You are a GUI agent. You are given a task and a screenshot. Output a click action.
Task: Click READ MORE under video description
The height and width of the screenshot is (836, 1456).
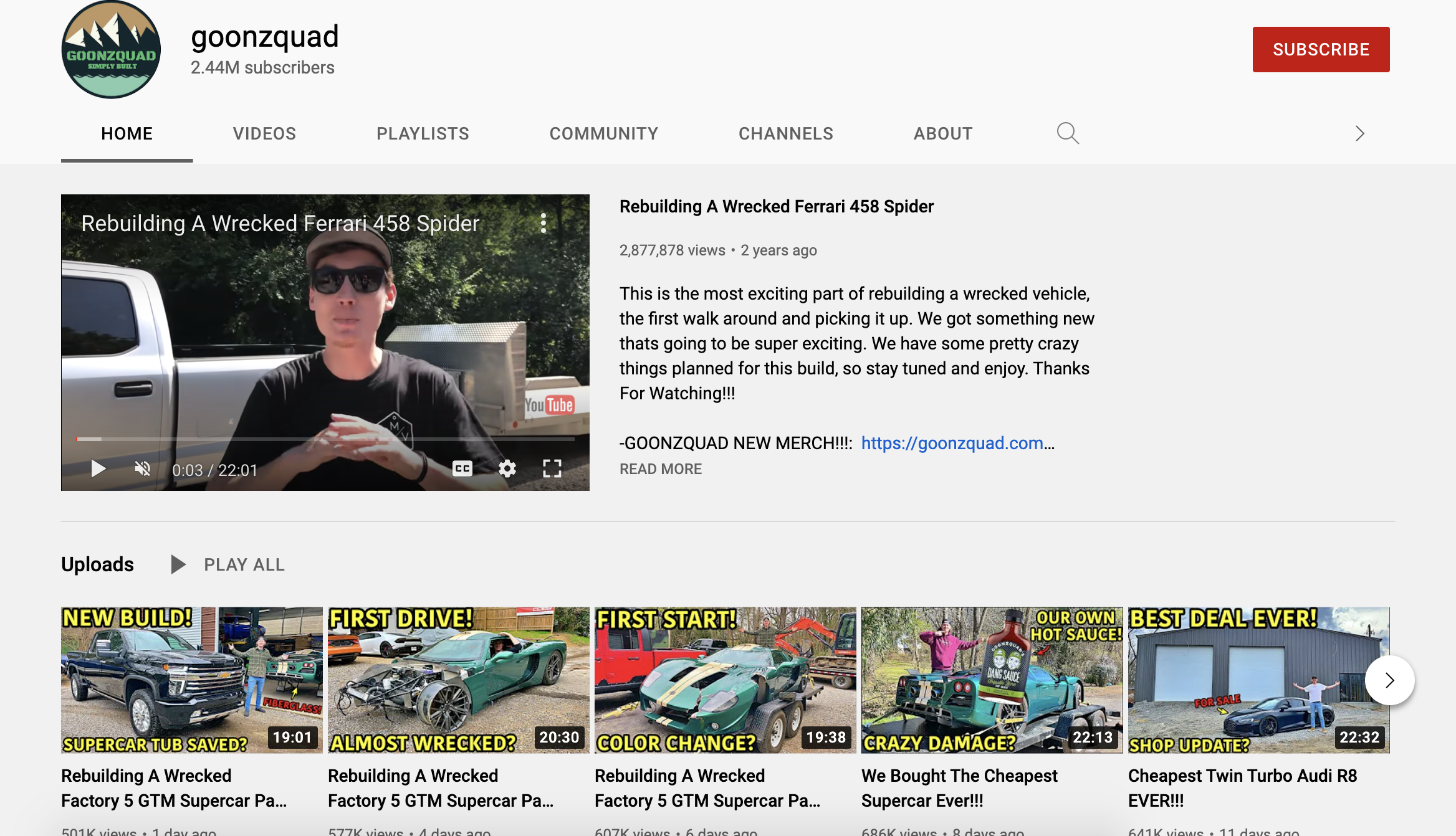coord(661,469)
